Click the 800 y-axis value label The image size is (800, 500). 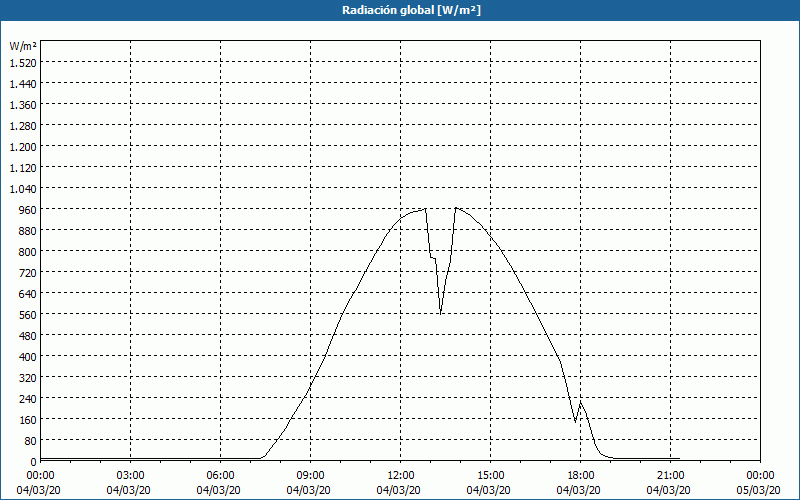coord(28,252)
